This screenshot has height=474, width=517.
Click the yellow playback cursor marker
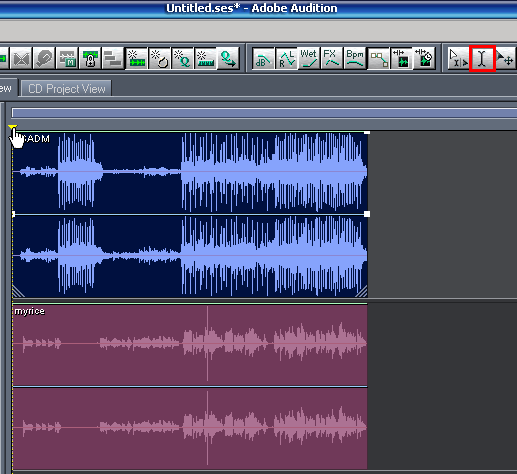(12, 127)
